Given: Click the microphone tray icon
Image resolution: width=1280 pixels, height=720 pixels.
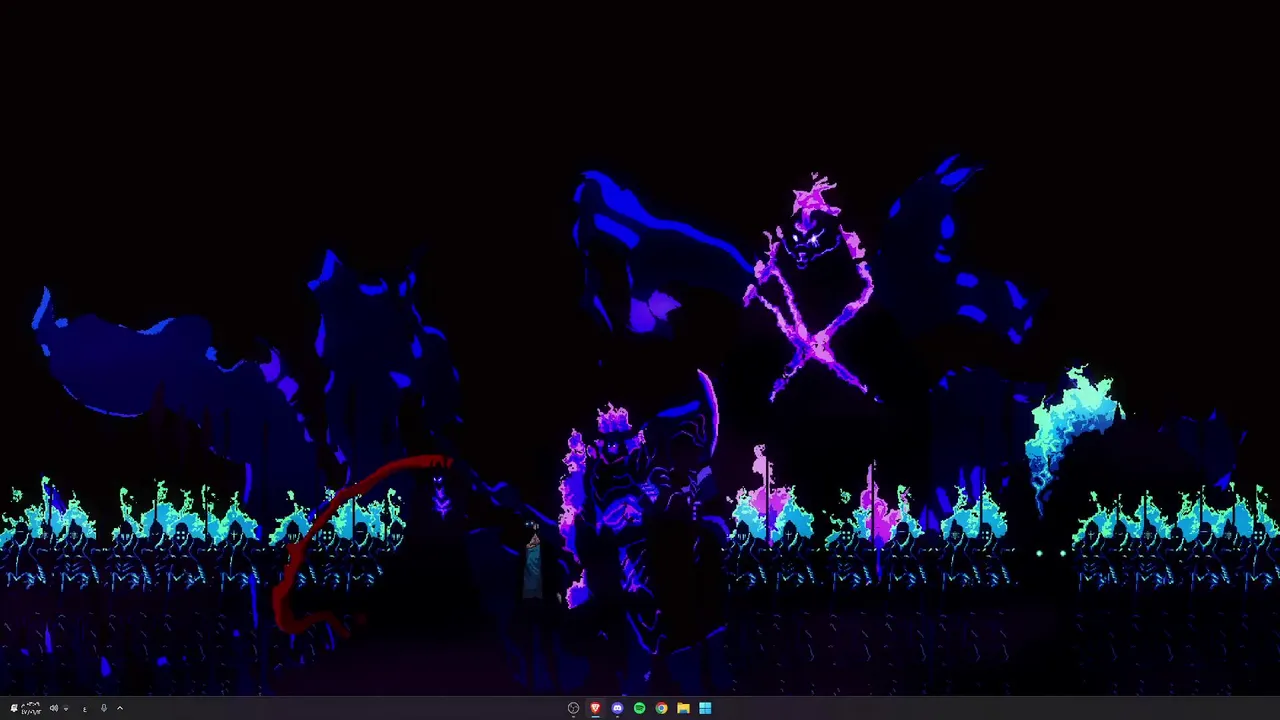Looking at the screenshot, I should tap(104, 708).
